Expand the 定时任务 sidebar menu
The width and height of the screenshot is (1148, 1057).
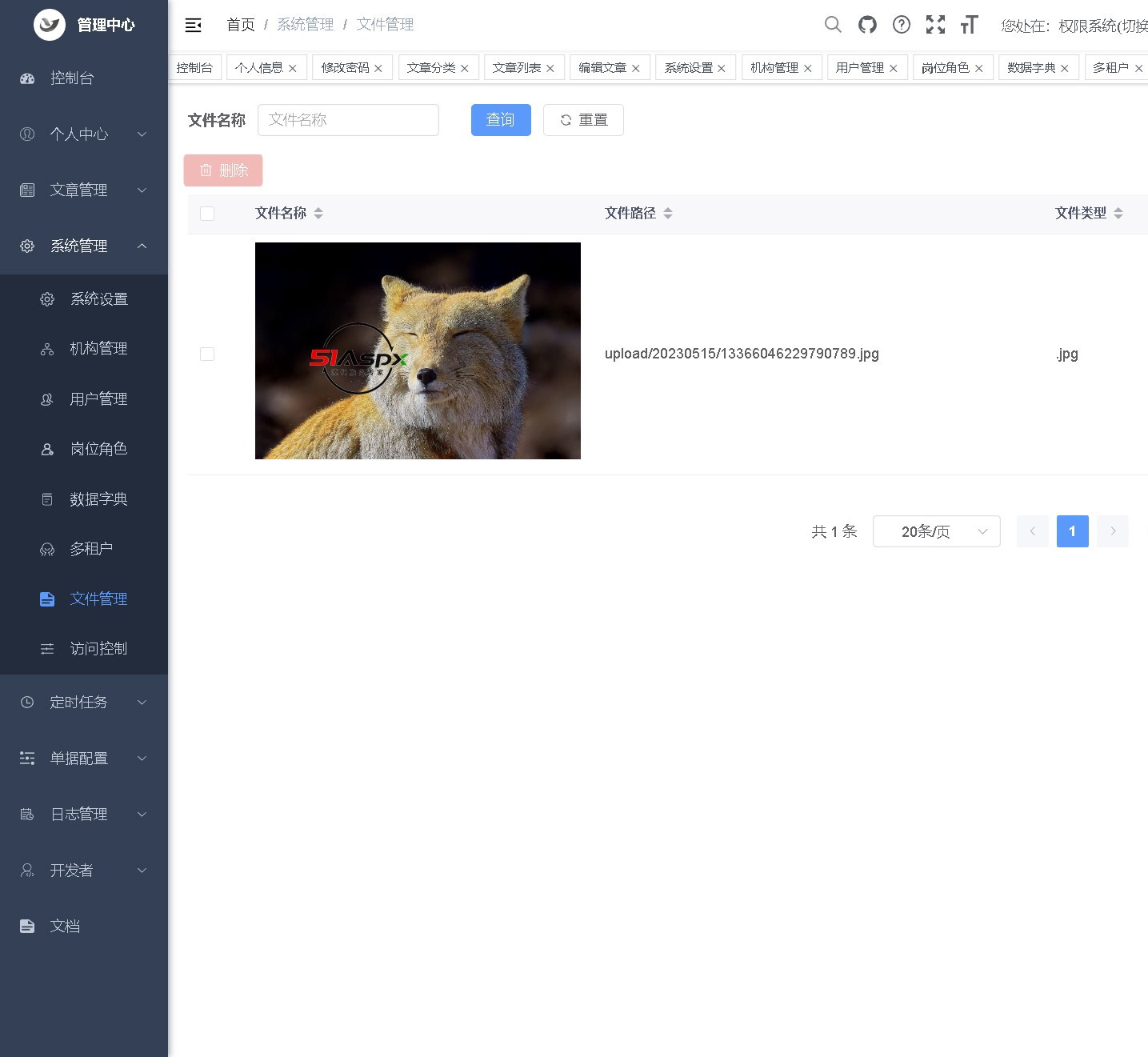tap(84, 703)
